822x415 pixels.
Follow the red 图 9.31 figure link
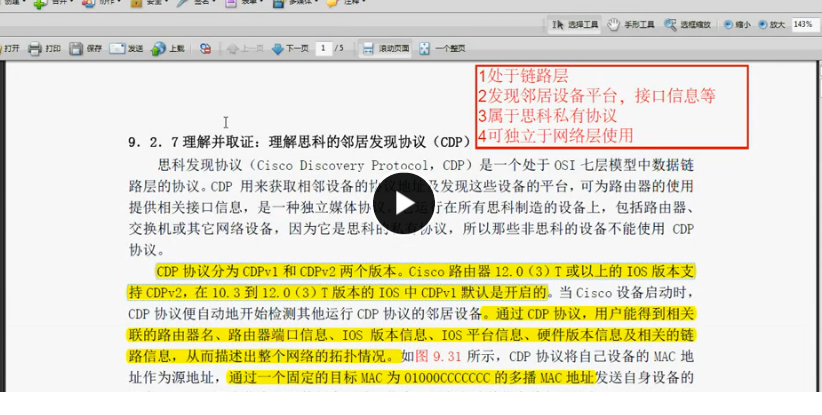coord(438,357)
